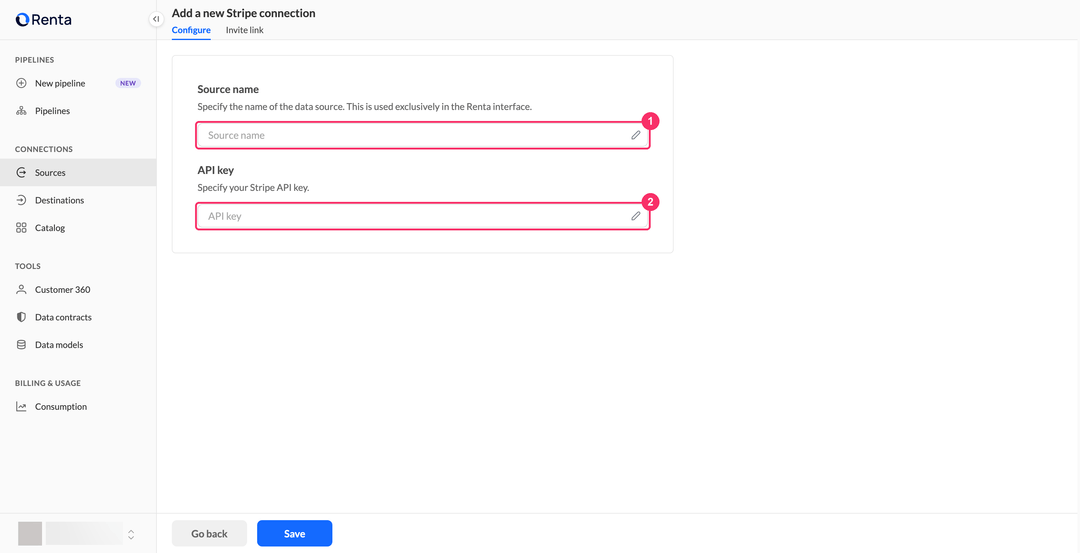Click the 'Add a new Stripe connection' heading
The image size is (1080, 553).
pyautogui.click(x=243, y=13)
